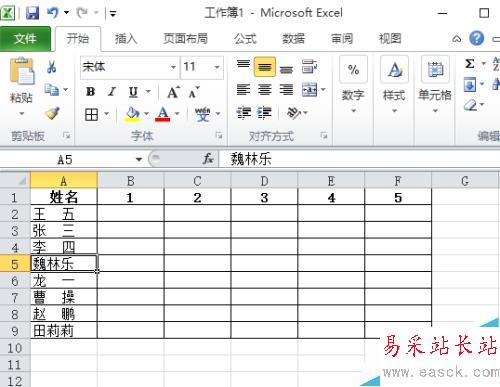Switch to the 页面布局 tab
The width and height of the screenshot is (500, 387).
186,39
